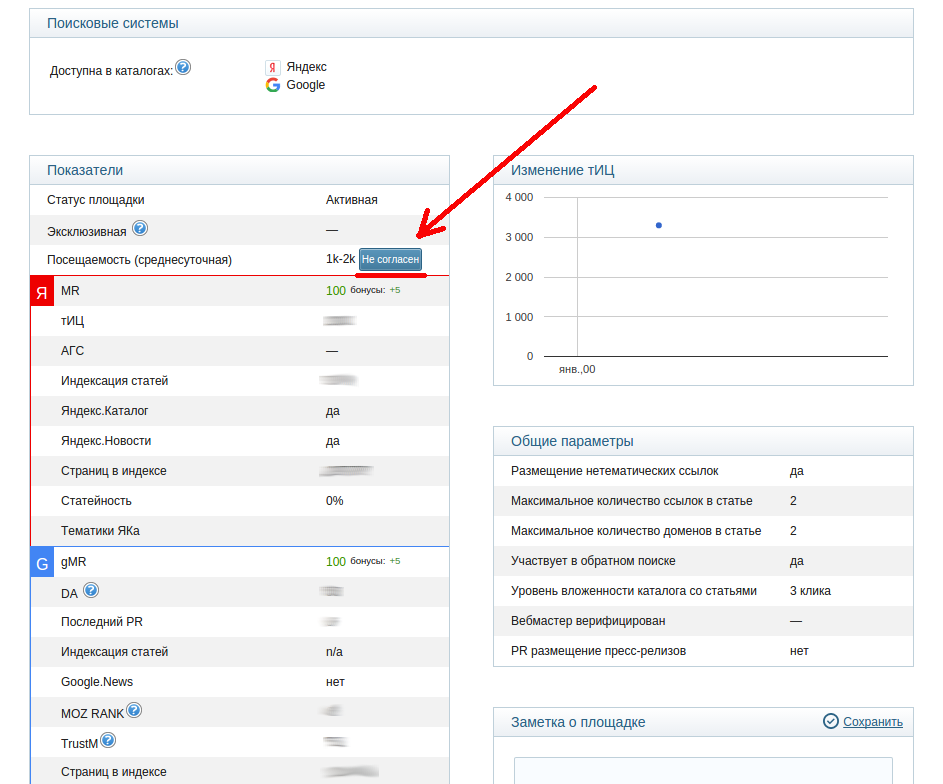This screenshot has height=784, width=943.
Task: Click the 1k-2k traffic value
Action: [340, 259]
